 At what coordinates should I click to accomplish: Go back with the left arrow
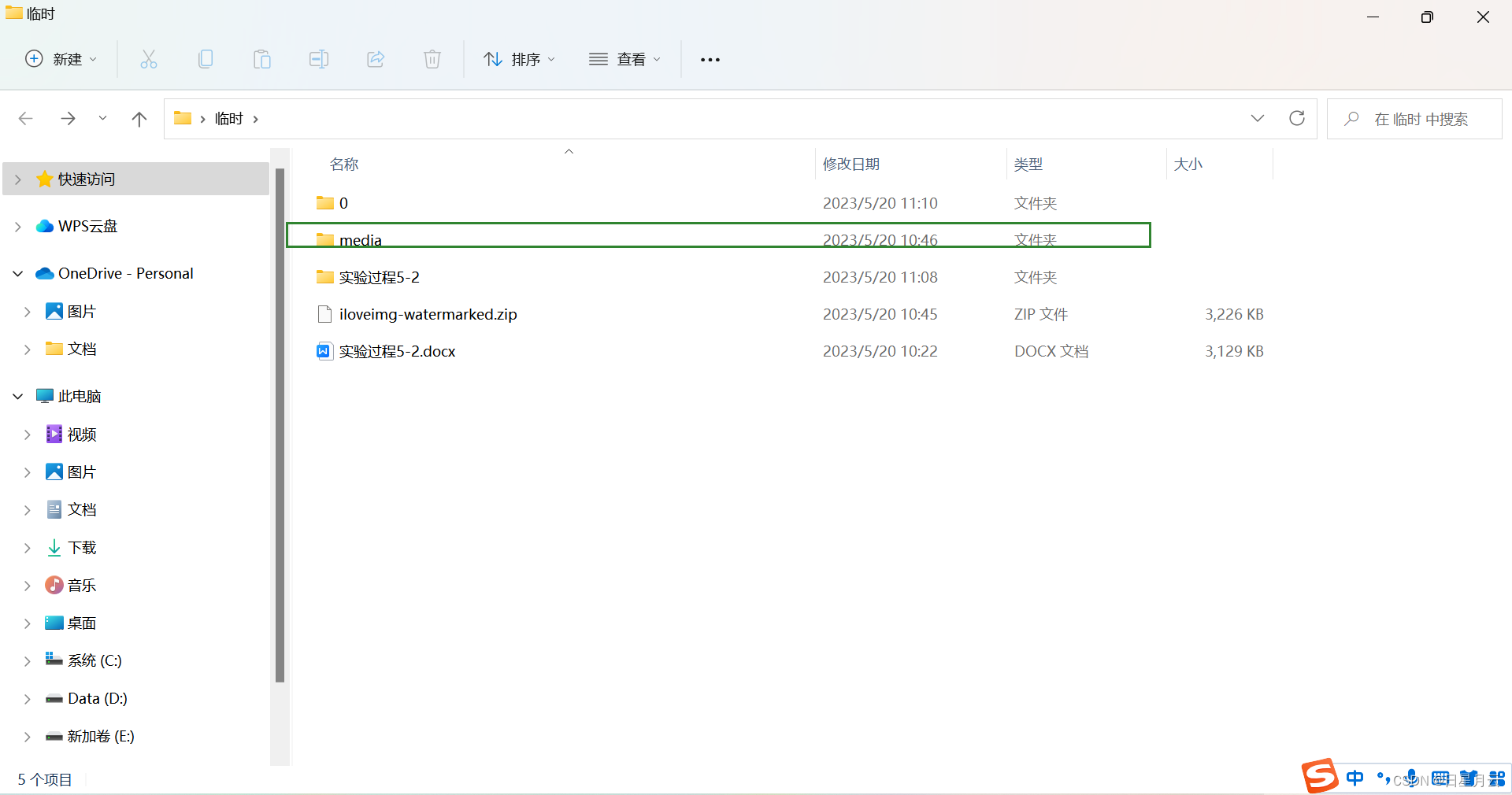(25, 119)
